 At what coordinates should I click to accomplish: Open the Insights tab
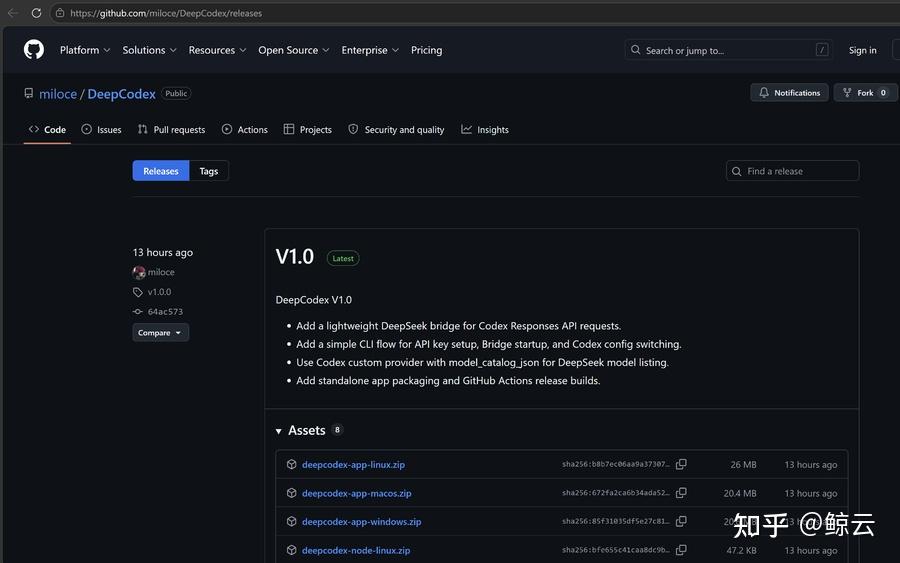point(485,130)
